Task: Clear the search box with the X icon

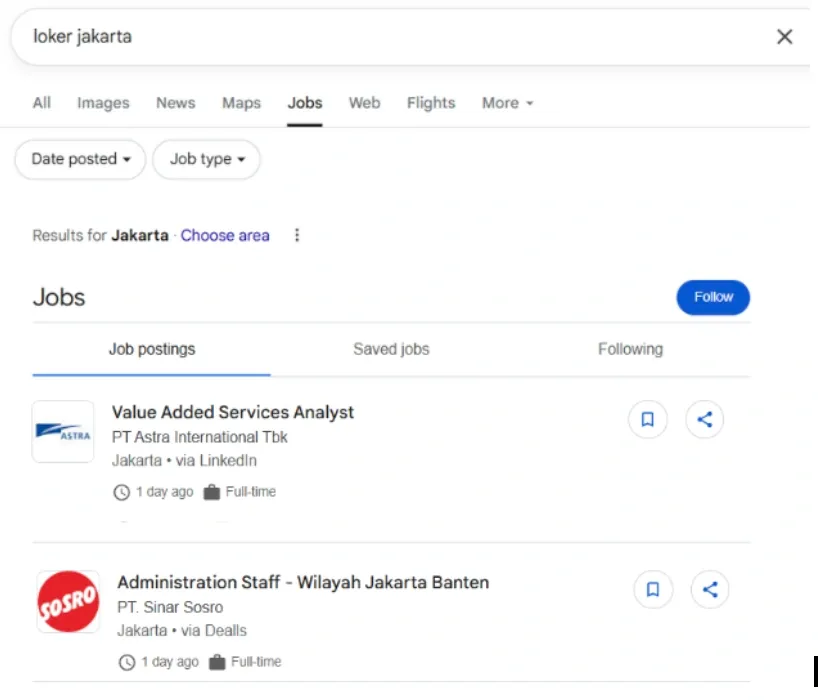Action: pyautogui.click(x=784, y=37)
